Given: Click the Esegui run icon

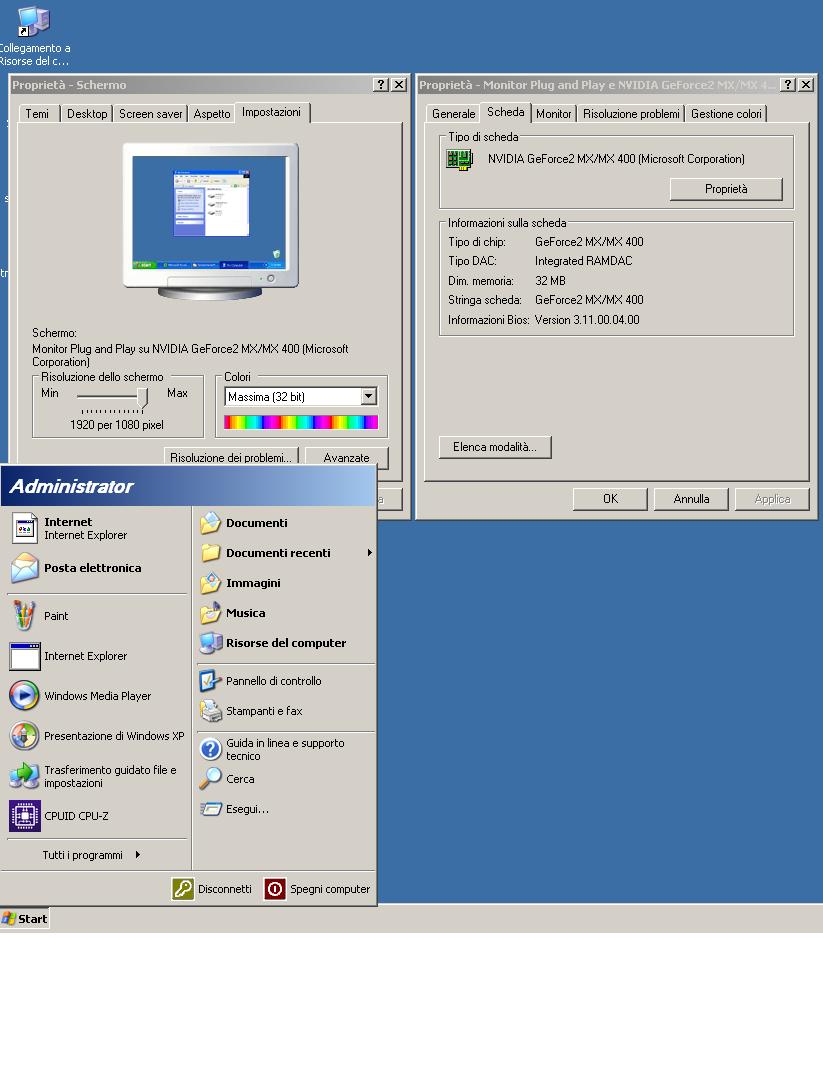Looking at the screenshot, I should pos(210,809).
